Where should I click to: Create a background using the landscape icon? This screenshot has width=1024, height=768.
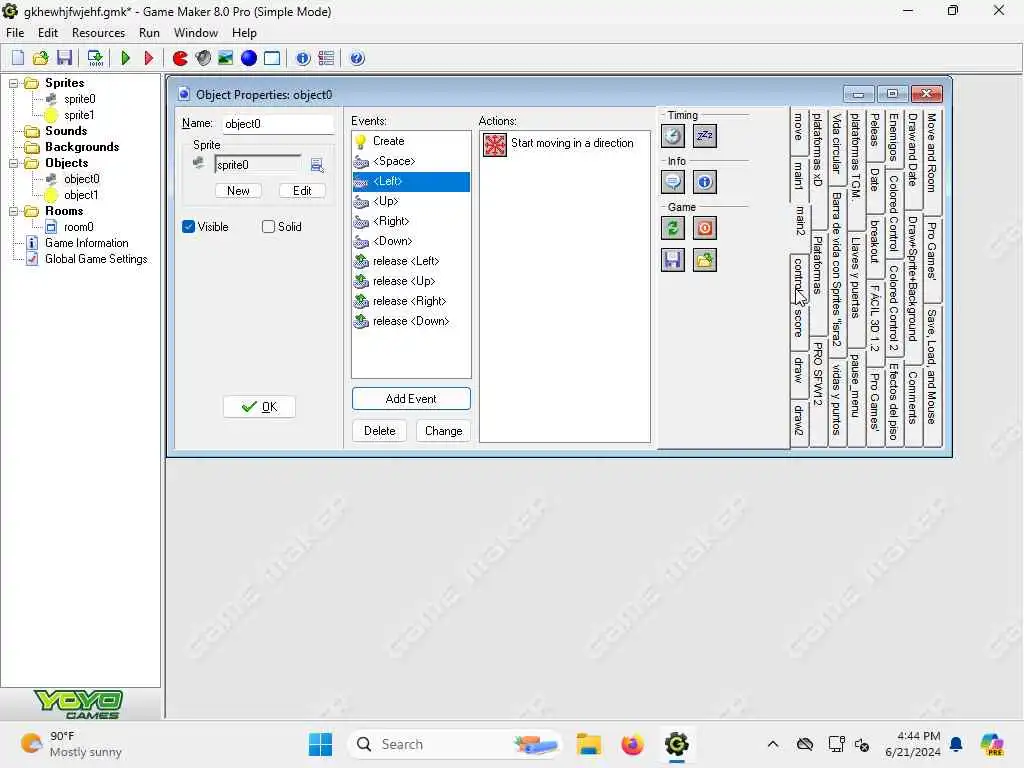click(226, 58)
